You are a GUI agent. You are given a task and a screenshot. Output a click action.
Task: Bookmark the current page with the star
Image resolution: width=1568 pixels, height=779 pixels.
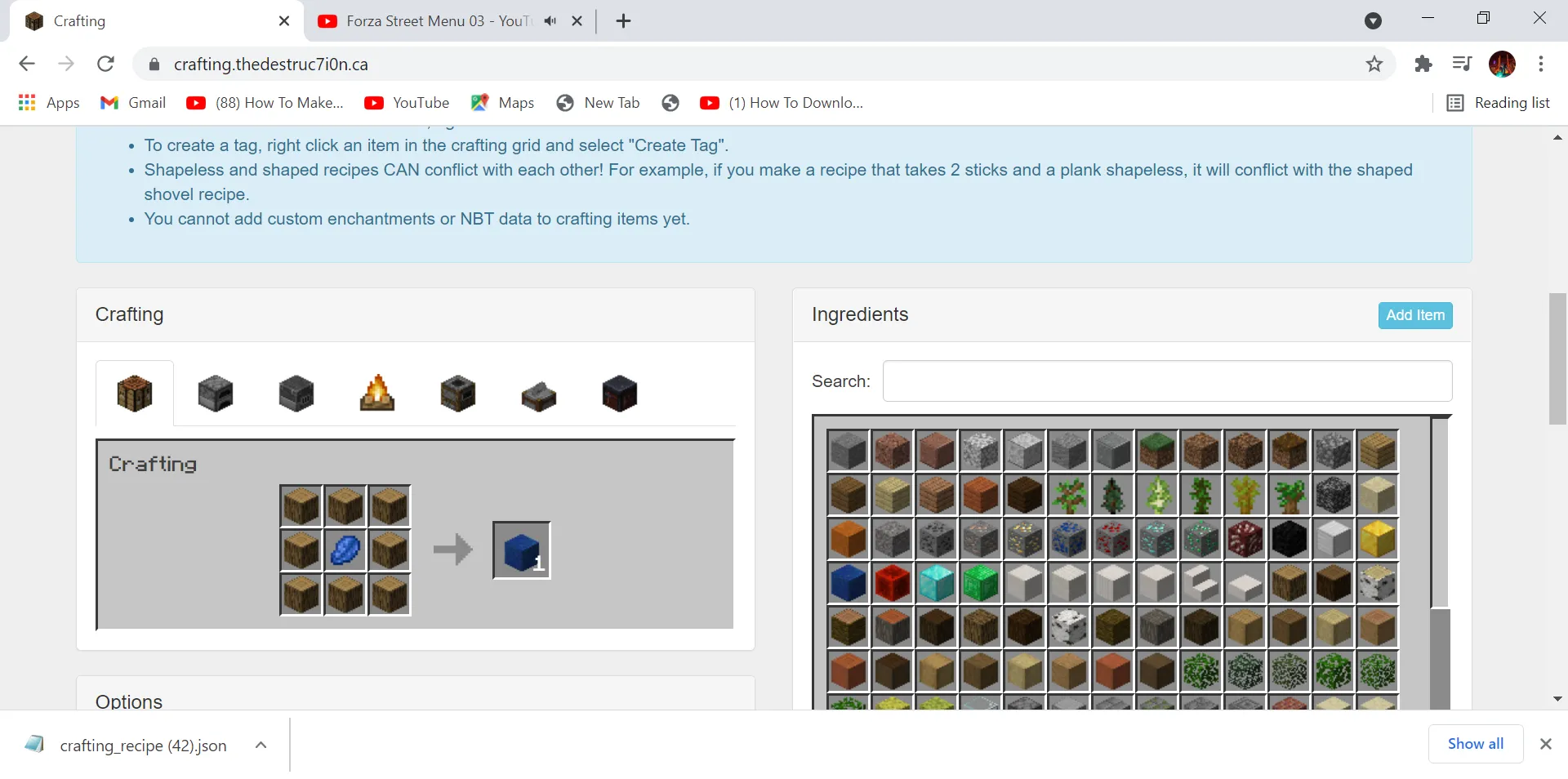pyautogui.click(x=1374, y=64)
